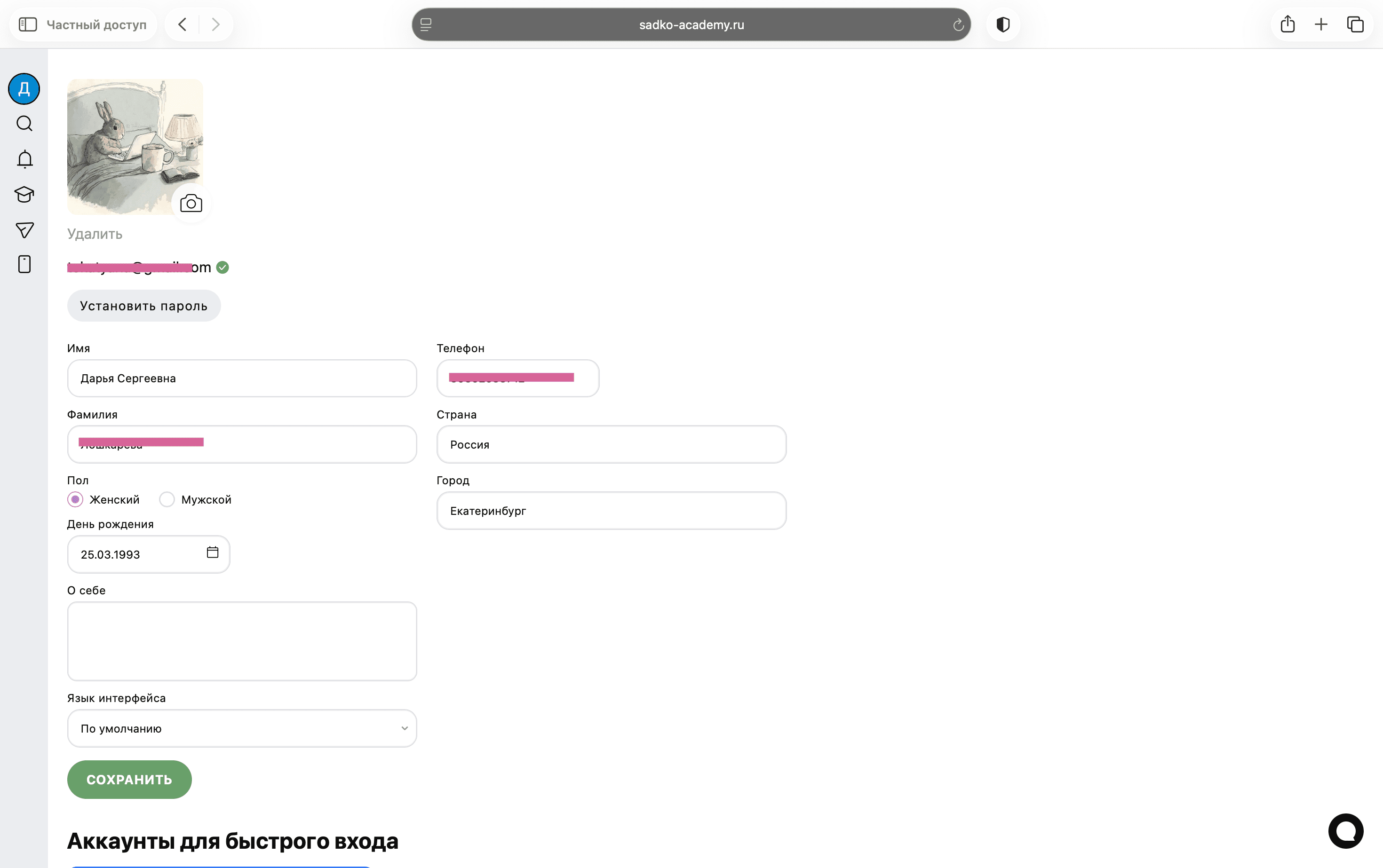1383x868 pixels.
Task: Select the Женский gender option
Action: [75, 499]
